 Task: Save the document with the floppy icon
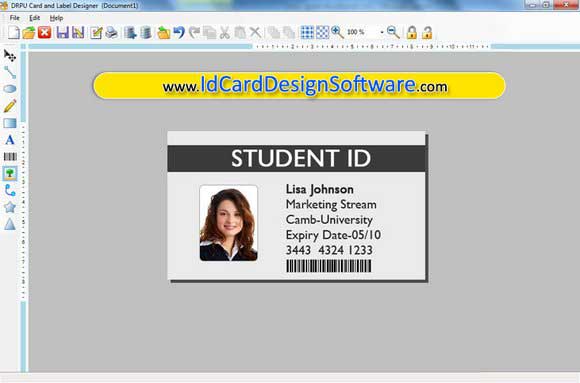pos(62,33)
